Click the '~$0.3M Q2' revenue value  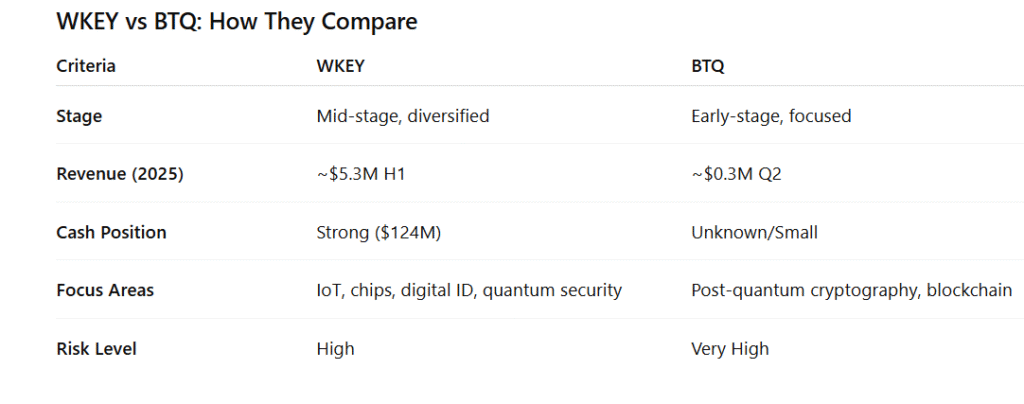point(735,174)
